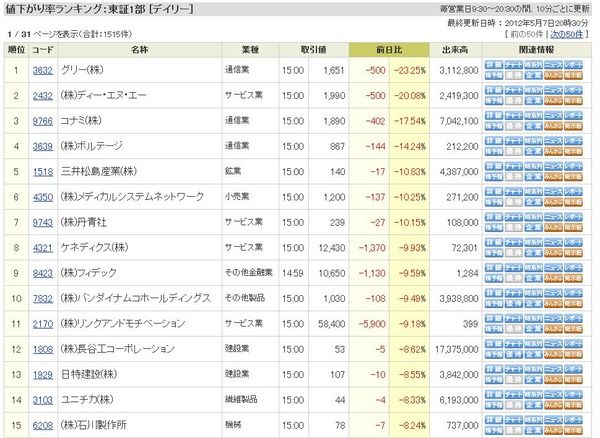Image resolution: width=600 pixels, height=438 pixels.
Task: Open ニュース button in ディー・エヌ・エー row
Action: tap(553, 90)
